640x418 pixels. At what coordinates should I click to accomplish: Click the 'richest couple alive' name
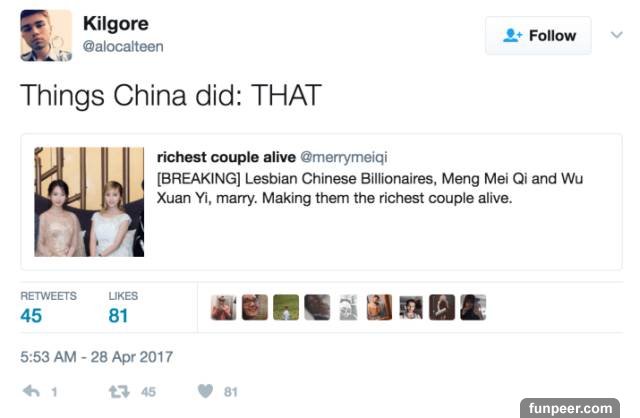click(x=226, y=157)
